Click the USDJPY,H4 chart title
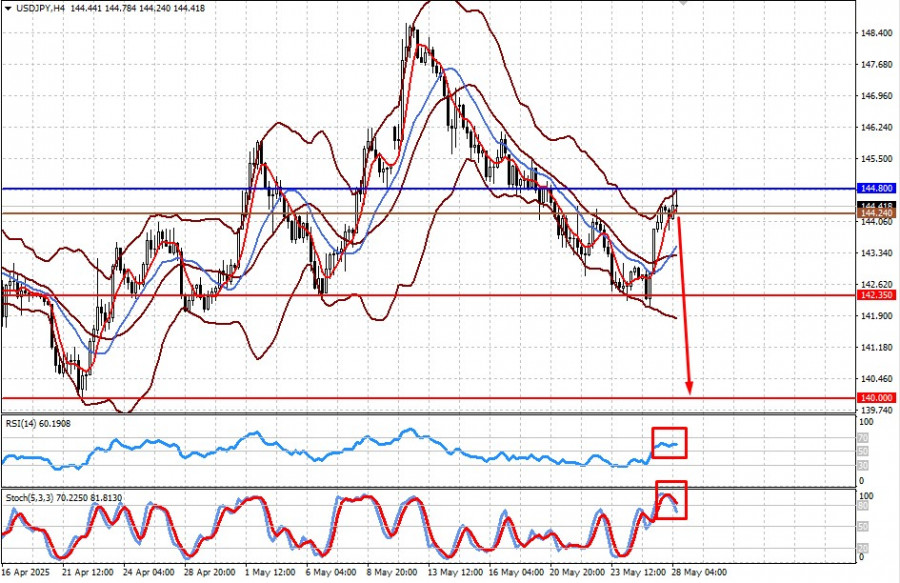This screenshot has height=583, width=900. click(x=39, y=9)
